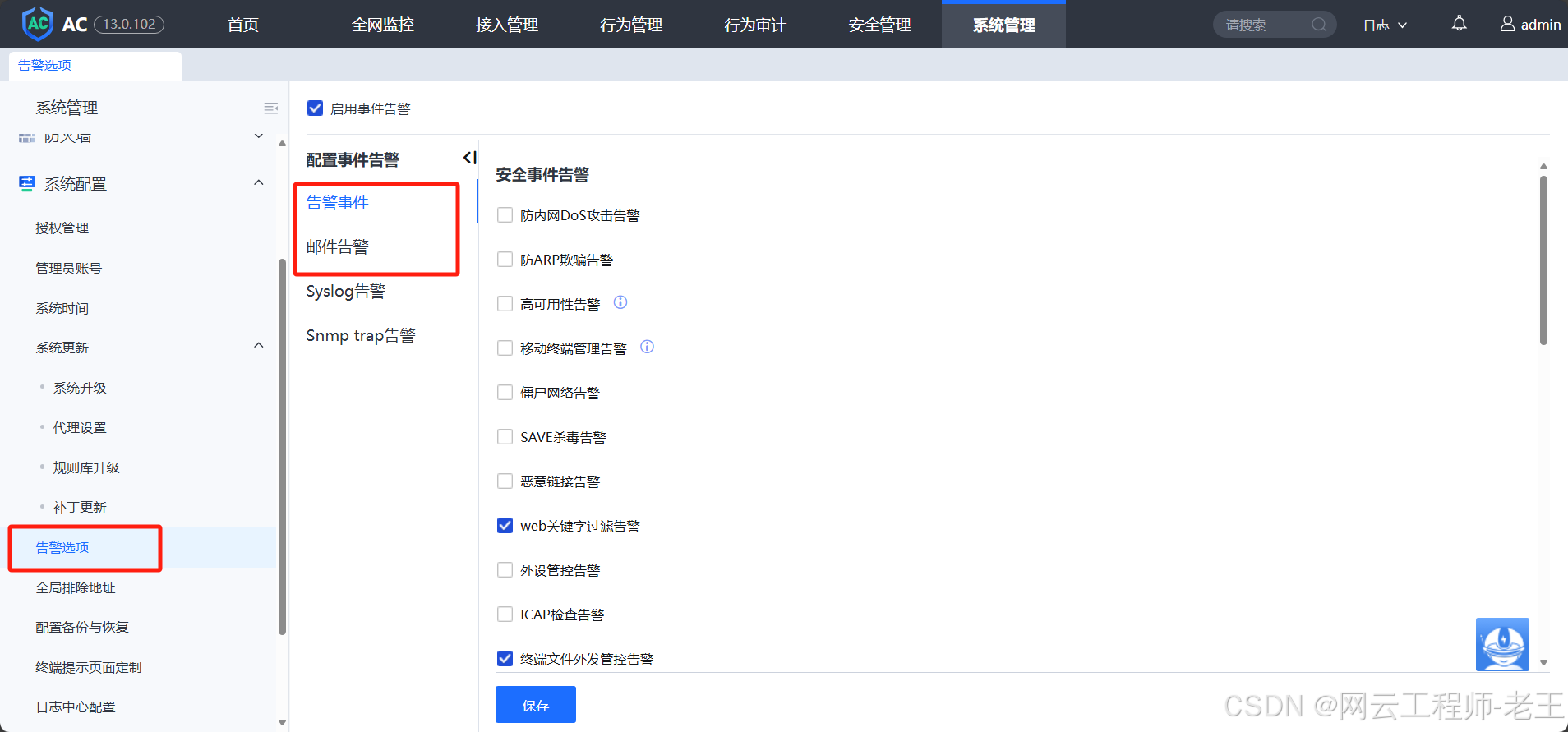The image size is (1568, 732).
Task: Expand the firewall section chevron
Action: (x=259, y=136)
